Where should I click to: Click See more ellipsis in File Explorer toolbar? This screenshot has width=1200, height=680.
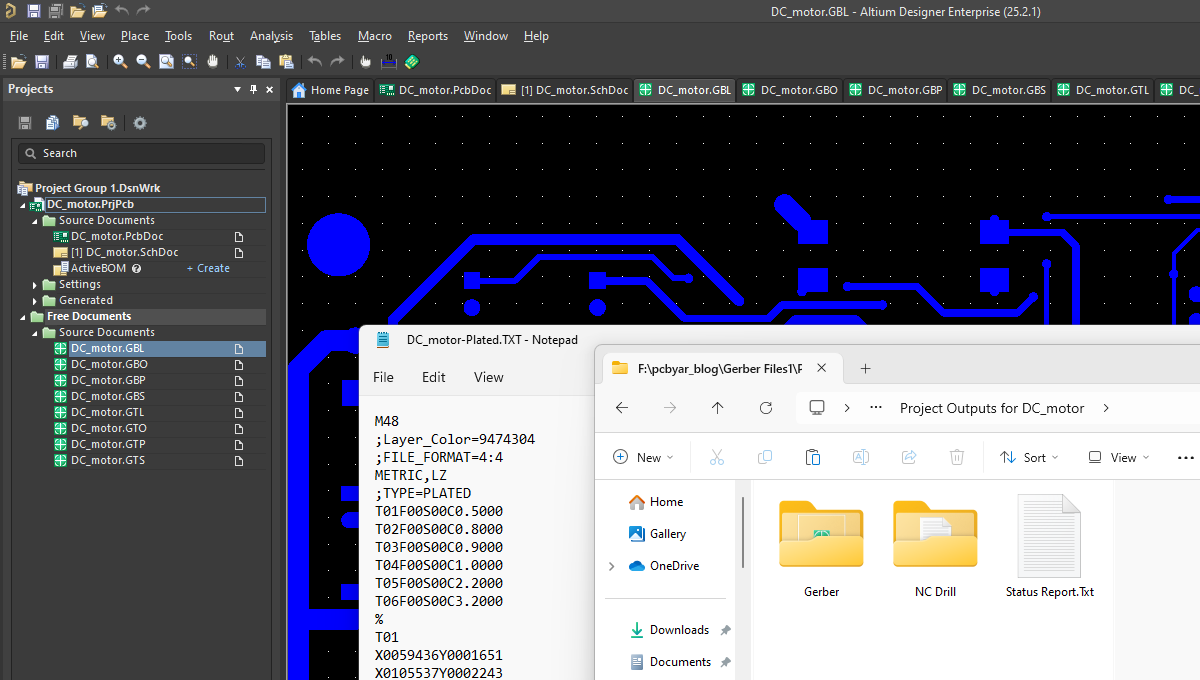click(1186, 457)
